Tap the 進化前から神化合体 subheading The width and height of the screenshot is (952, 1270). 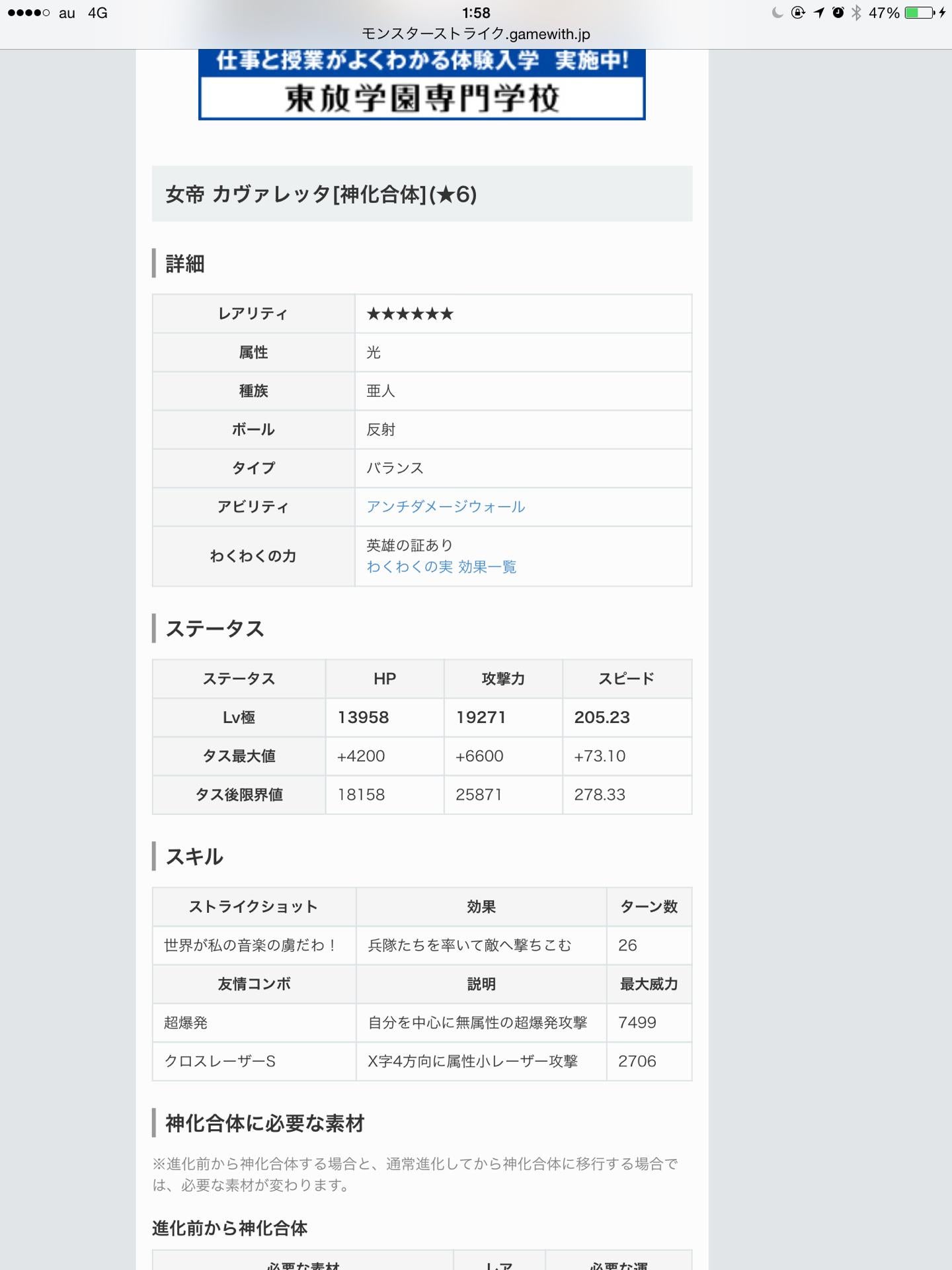(229, 1228)
